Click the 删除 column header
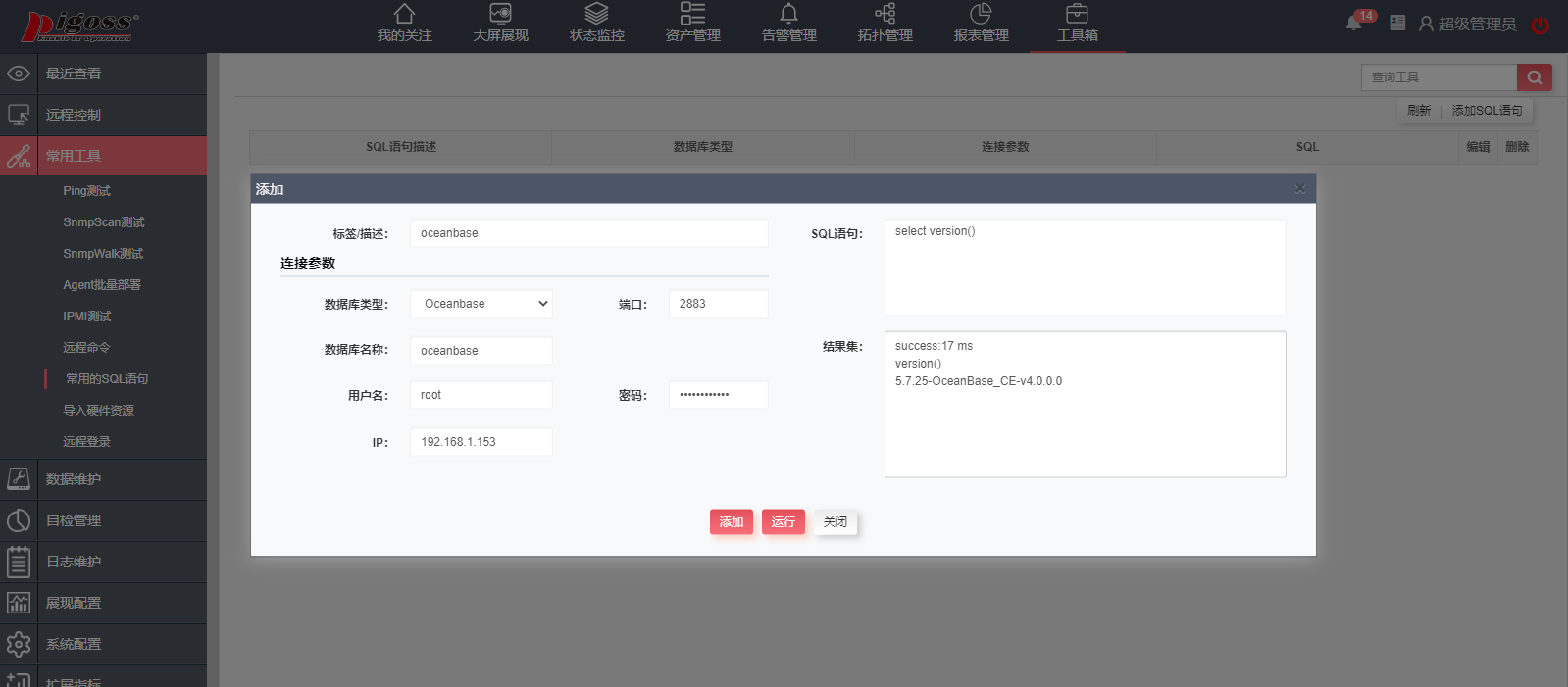Viewport: 1568px width, 687px height. (1517, 147)
